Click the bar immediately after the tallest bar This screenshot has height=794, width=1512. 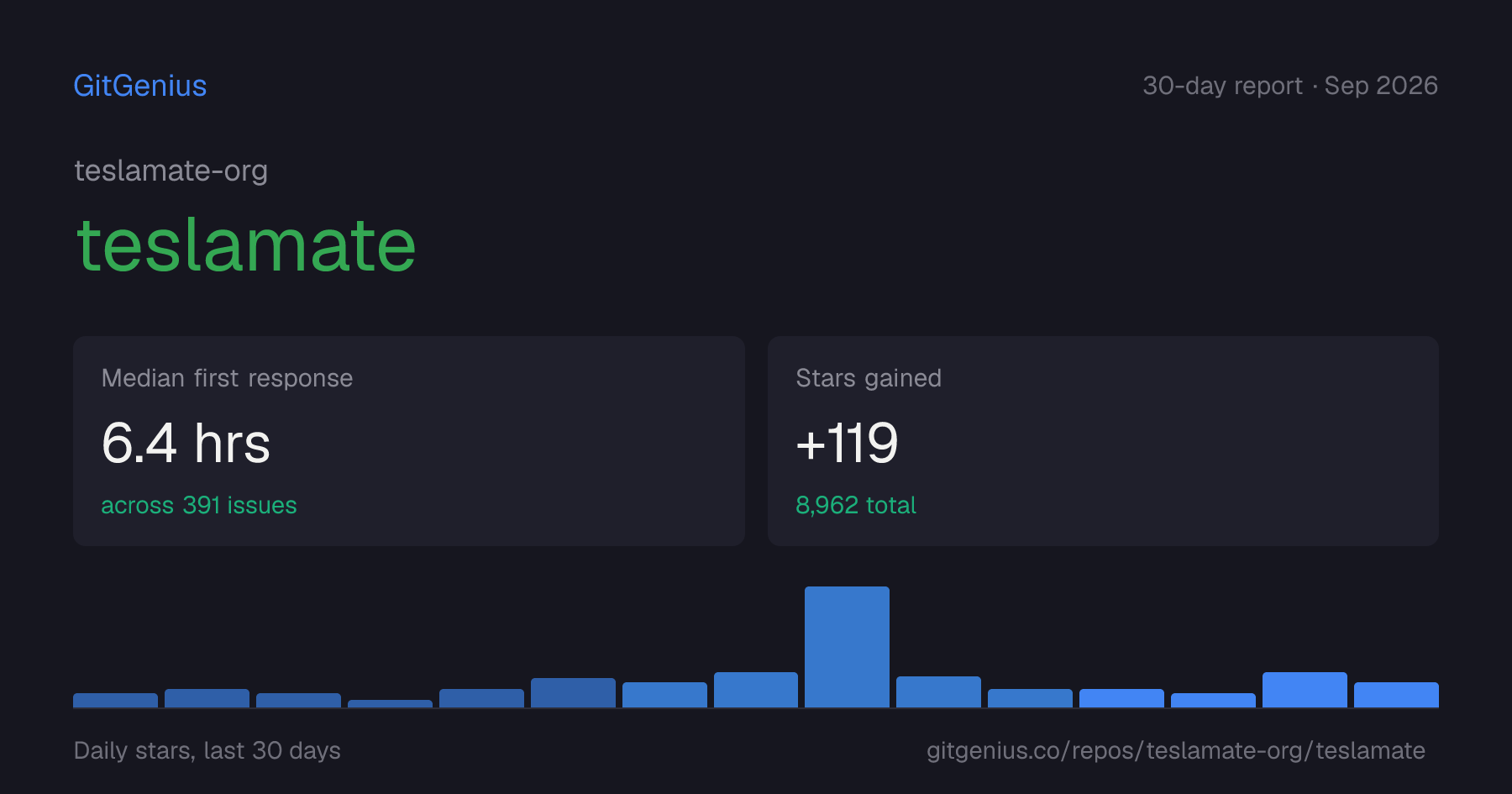[938, 691]
